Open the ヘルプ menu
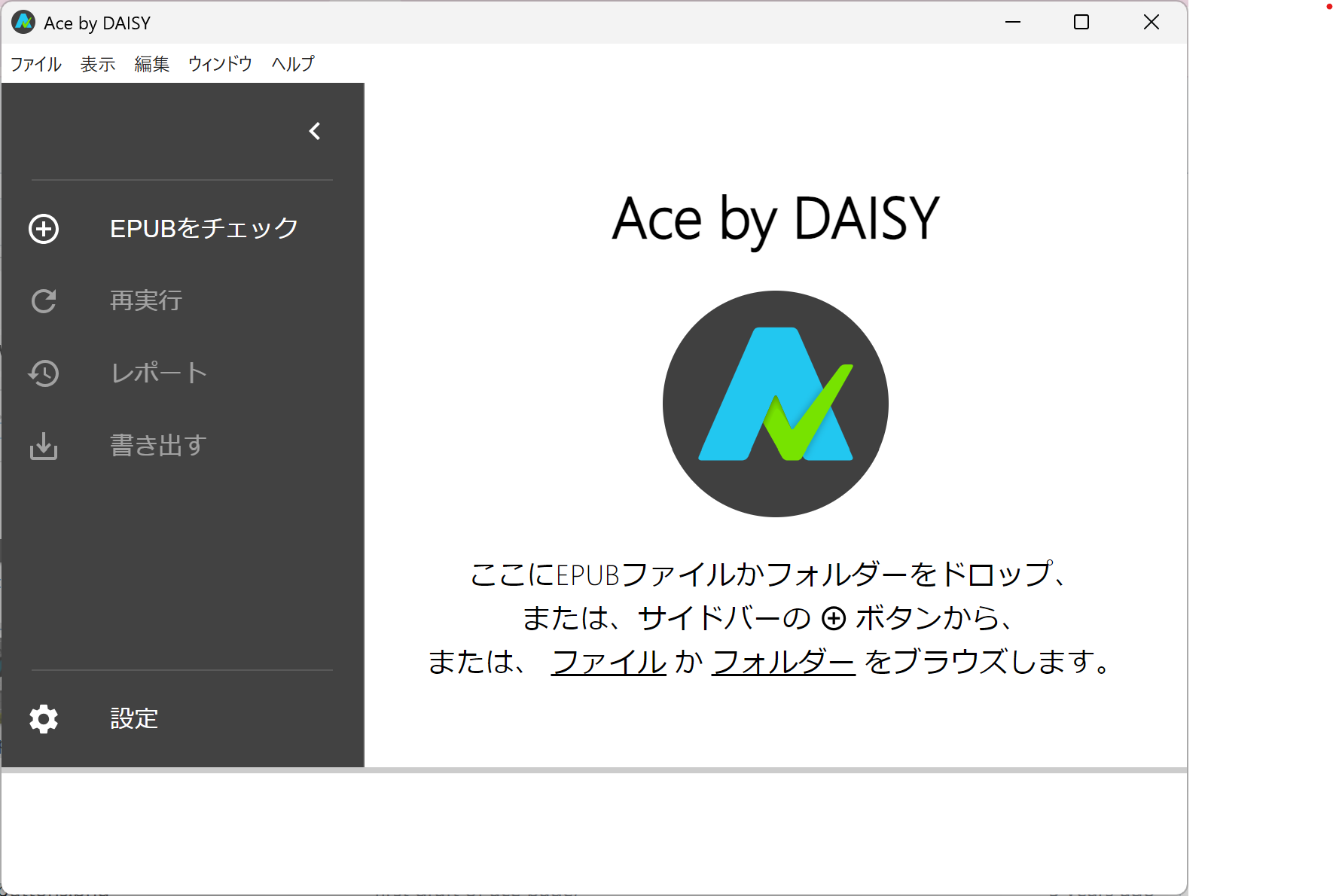 (x=293, y=64)
